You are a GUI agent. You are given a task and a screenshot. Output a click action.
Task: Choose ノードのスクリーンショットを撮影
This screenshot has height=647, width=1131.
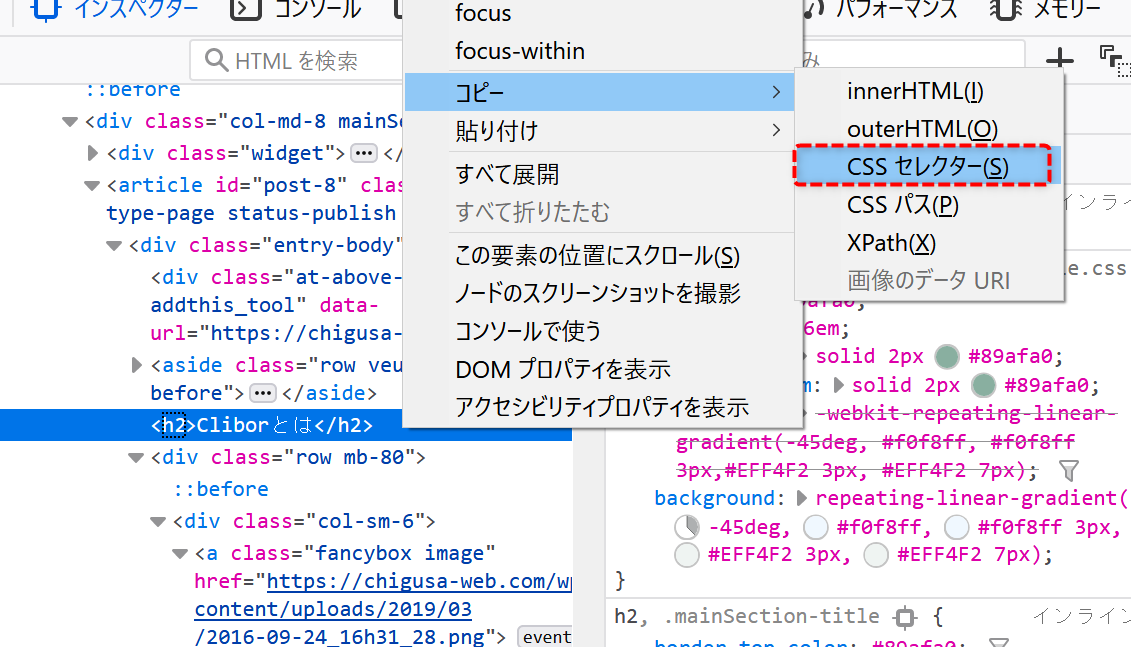600,293
